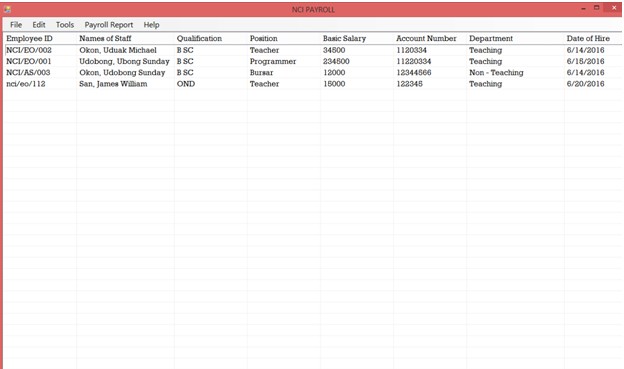Image resolution: width=624 pixels, height=369 pixels.
Task: Click the Basic Salary column header
Action: (357, 38)
